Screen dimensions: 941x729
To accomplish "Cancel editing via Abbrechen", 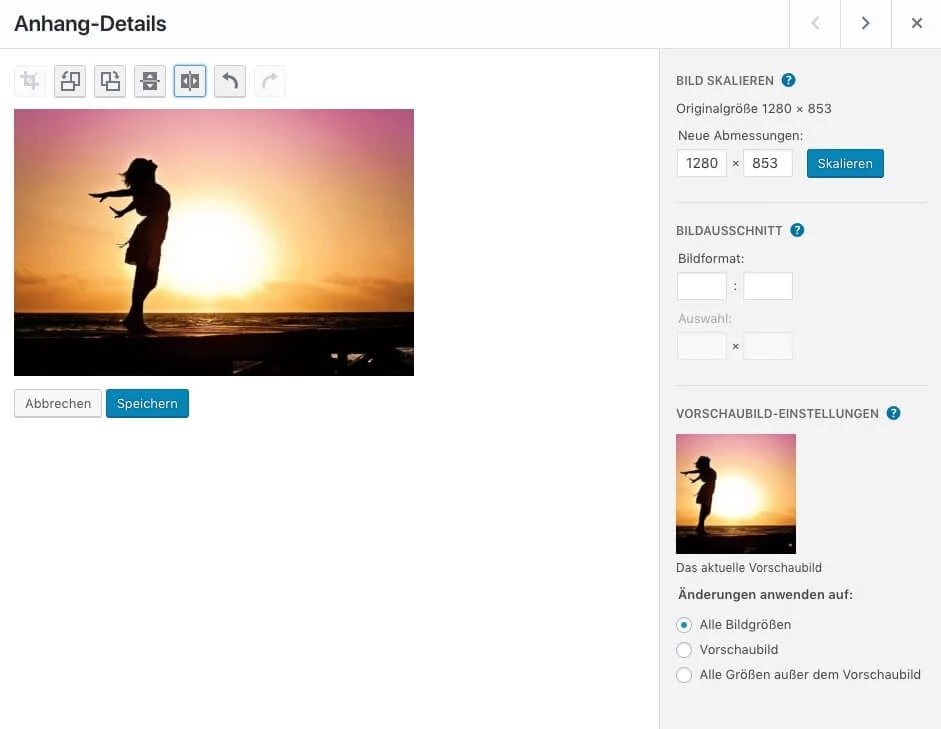I will click(x=57, y=403).
